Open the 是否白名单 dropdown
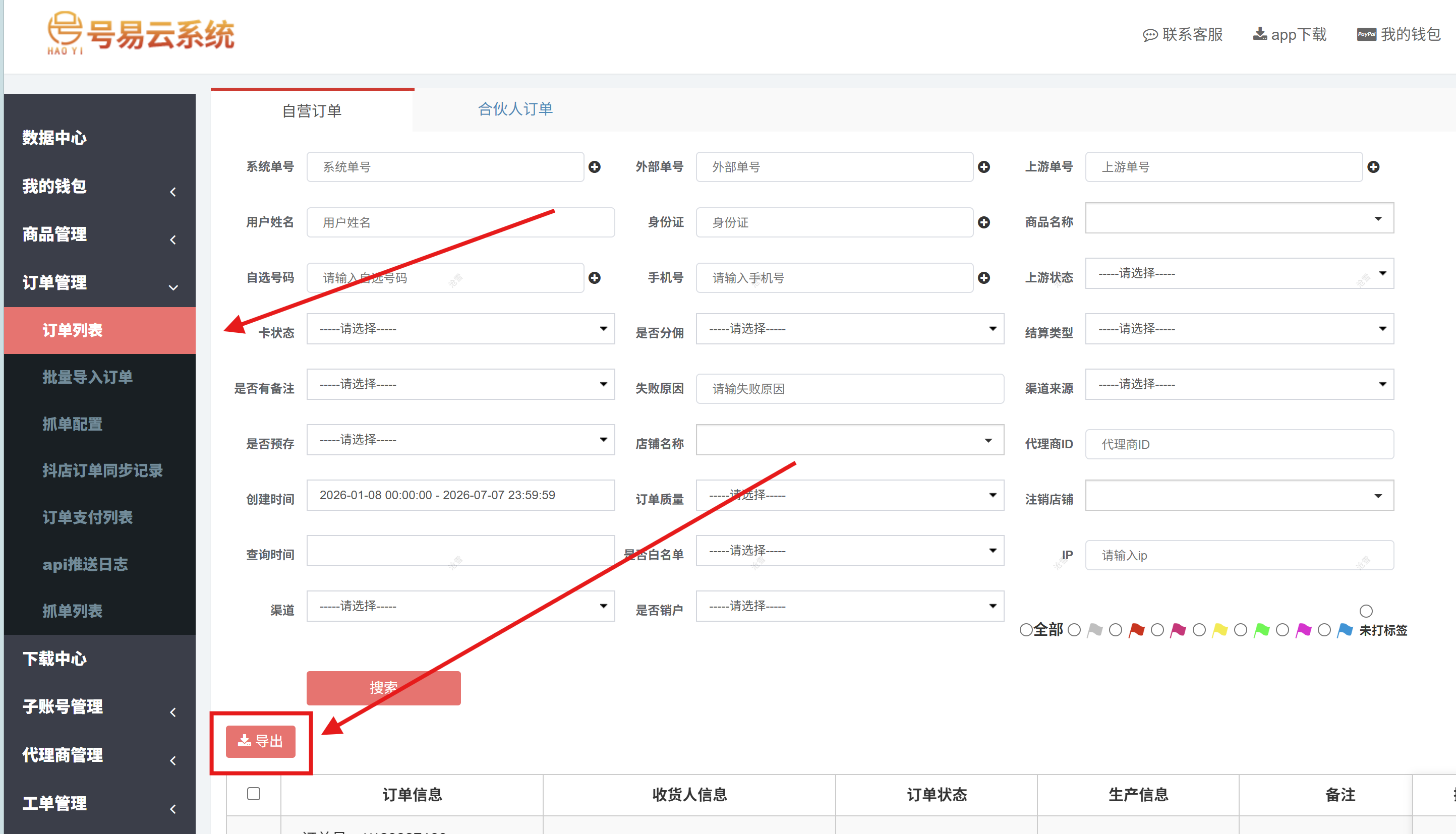Image resolution: width=1456 pixels, height=834 pixels. pyautogui.click(x=850, y=551)
